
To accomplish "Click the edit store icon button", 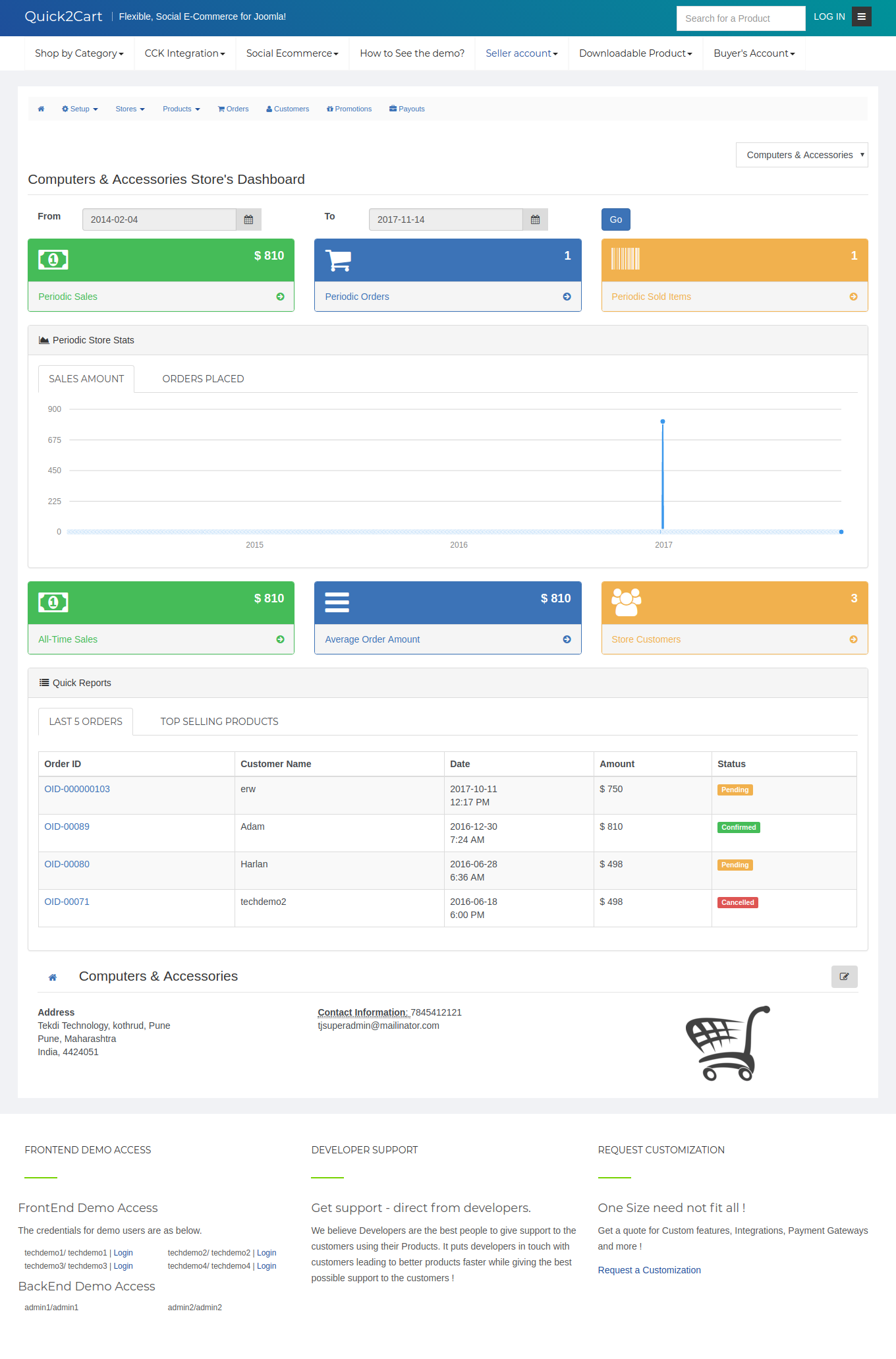I will click(844, 977).
